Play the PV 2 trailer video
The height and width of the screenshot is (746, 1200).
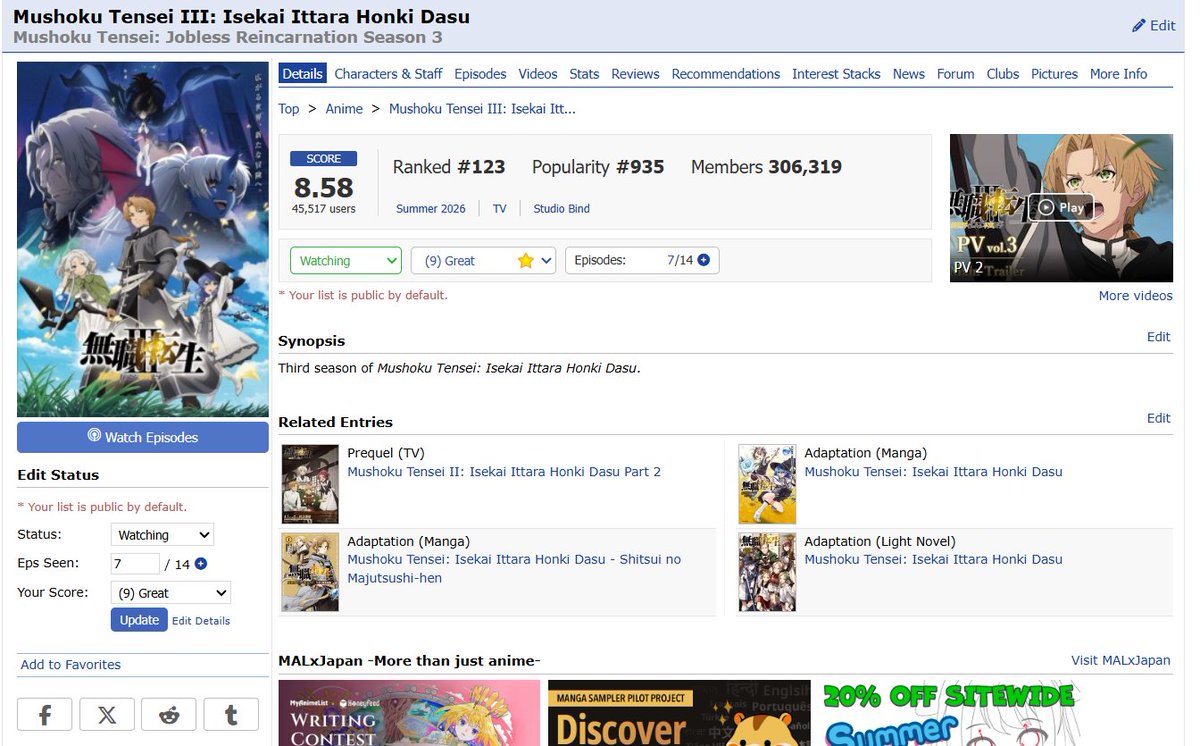coord(1061,208)
